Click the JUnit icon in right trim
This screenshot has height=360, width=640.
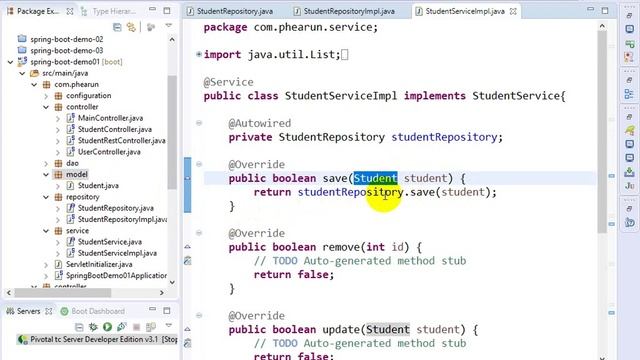click(x=629, y=186)
